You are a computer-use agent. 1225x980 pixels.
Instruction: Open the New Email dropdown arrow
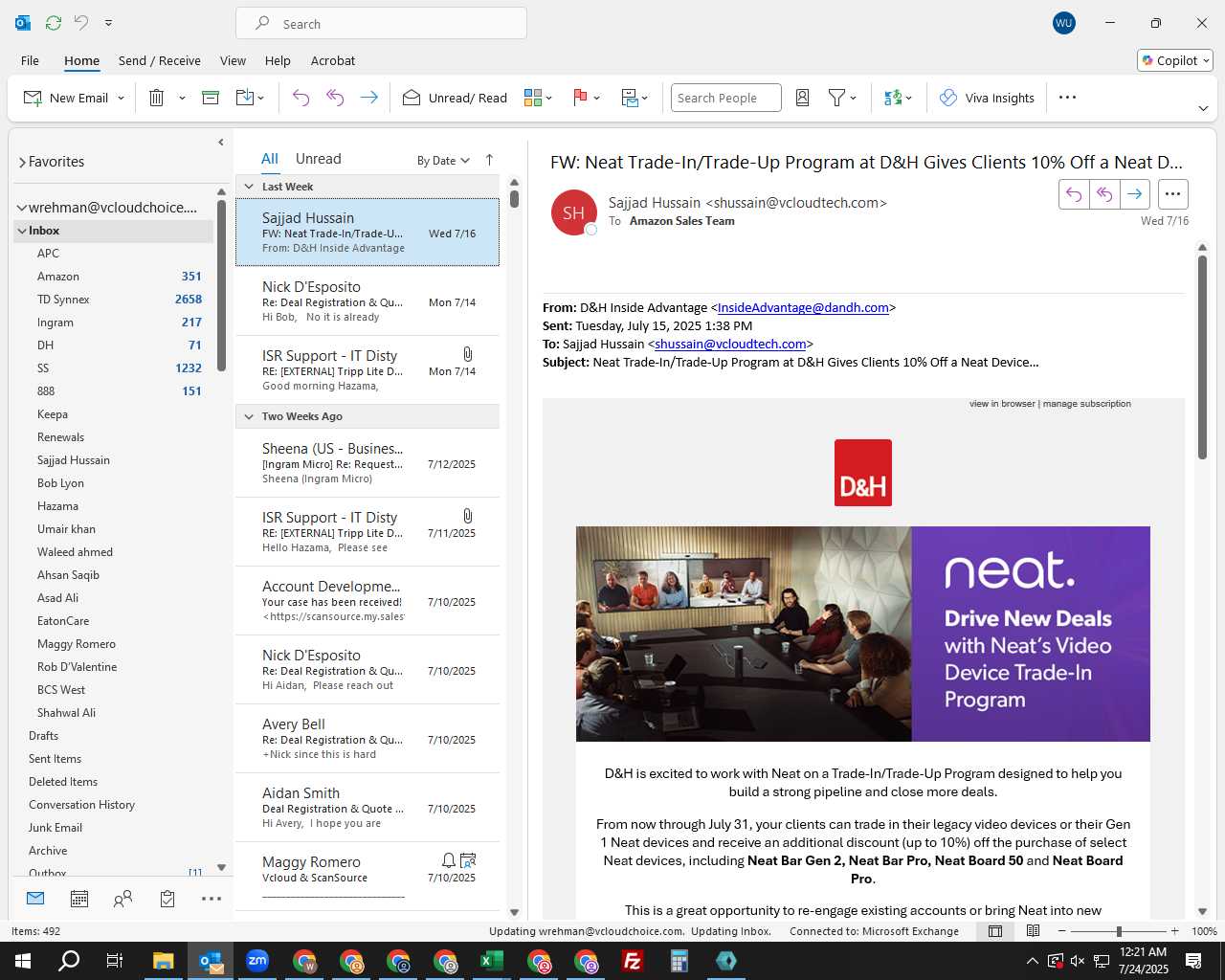pyautogui.click(x=121, y=99)
